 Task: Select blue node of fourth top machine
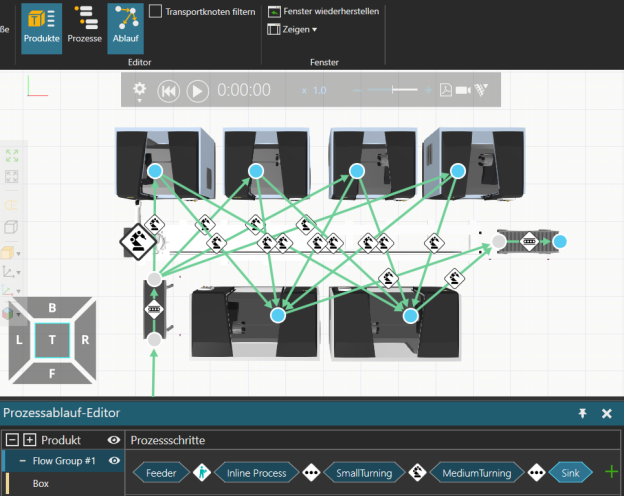(458, 171)
